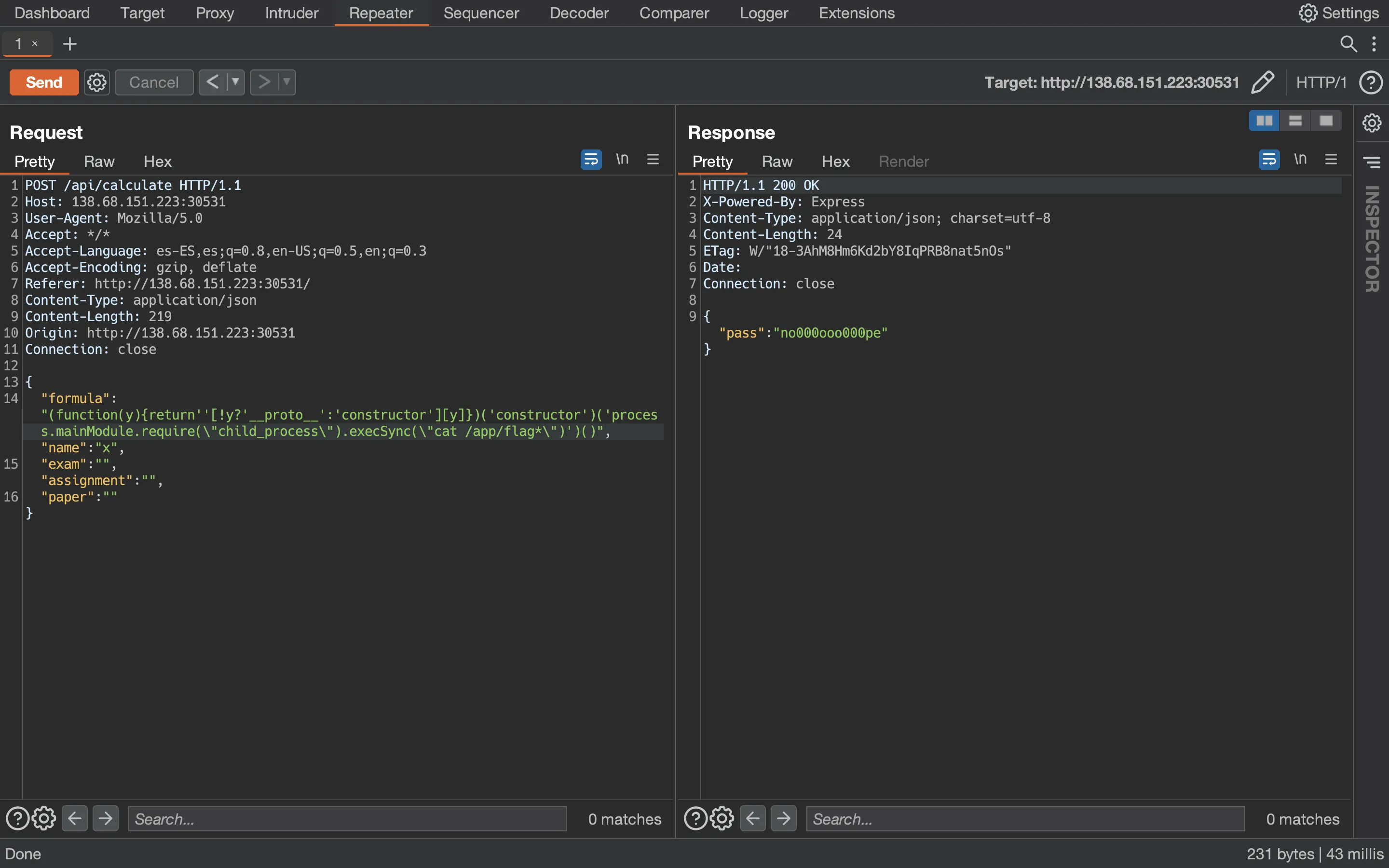Click the Cancel button
The image size is (1389, 868).
tap(154, 82)
